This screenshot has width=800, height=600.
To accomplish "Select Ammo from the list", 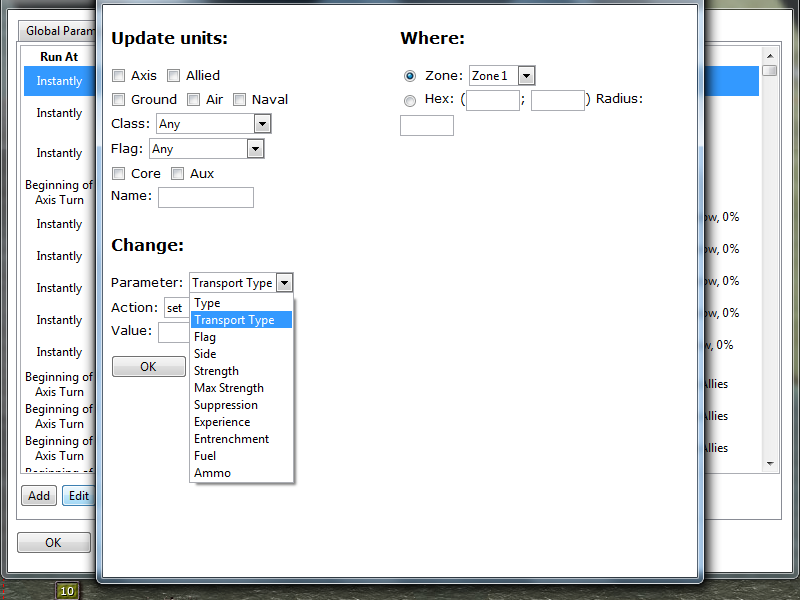I will (212, 473).
